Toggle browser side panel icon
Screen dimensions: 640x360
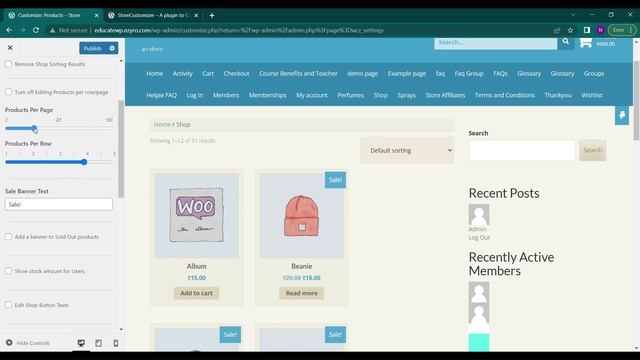[587, 30]
